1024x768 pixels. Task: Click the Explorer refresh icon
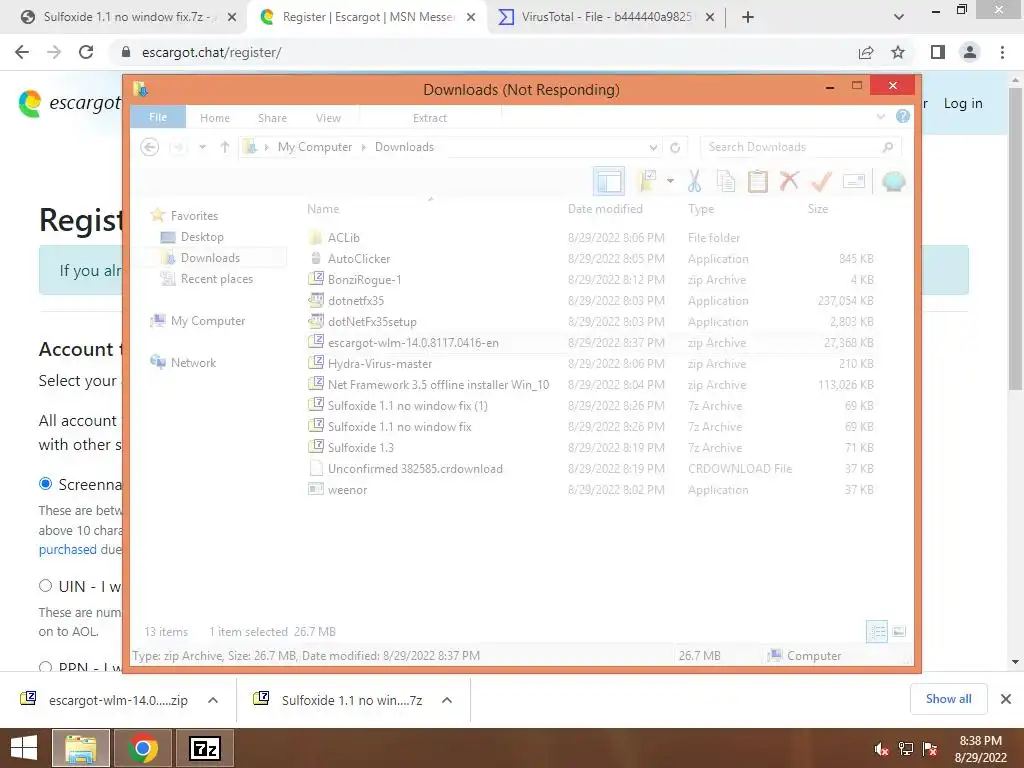[x=675, y=148]
